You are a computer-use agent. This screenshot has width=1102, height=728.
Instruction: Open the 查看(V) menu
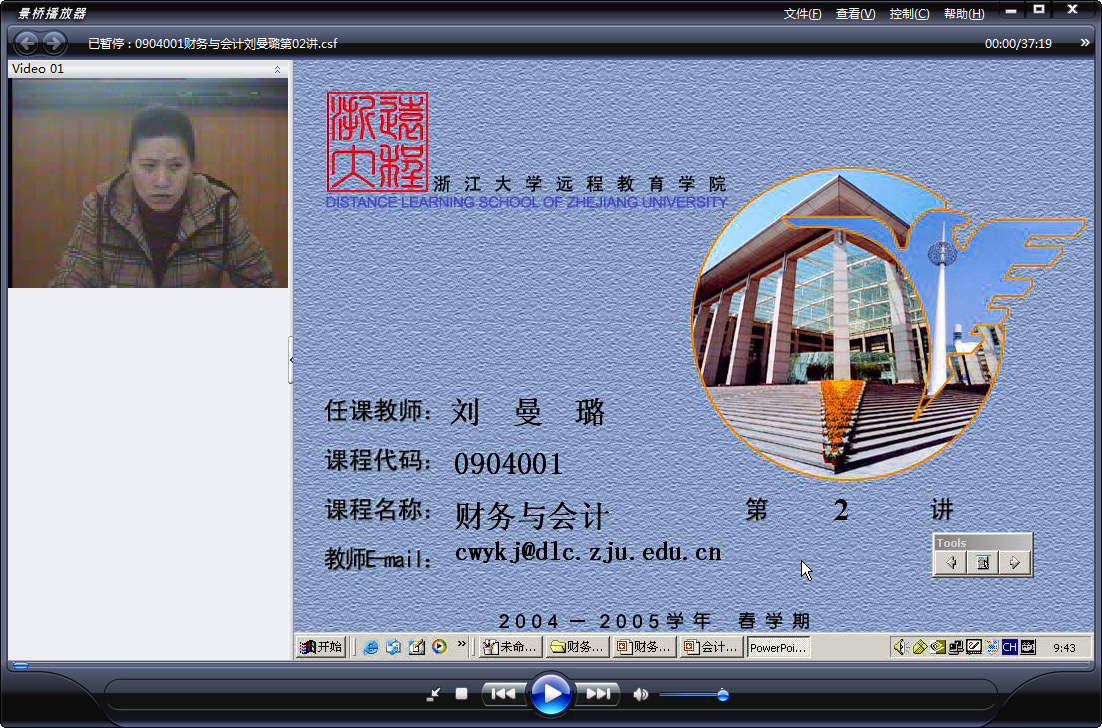pos(855,14)
